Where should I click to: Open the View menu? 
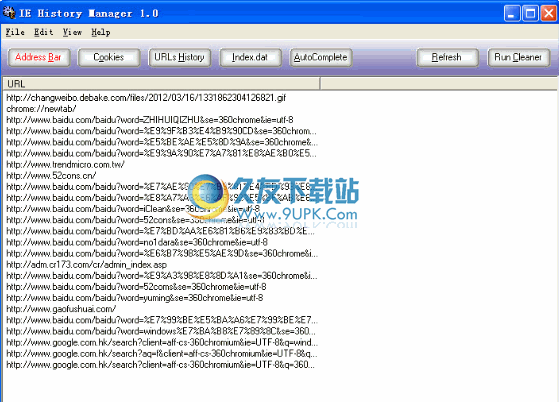tap(72, 32)
